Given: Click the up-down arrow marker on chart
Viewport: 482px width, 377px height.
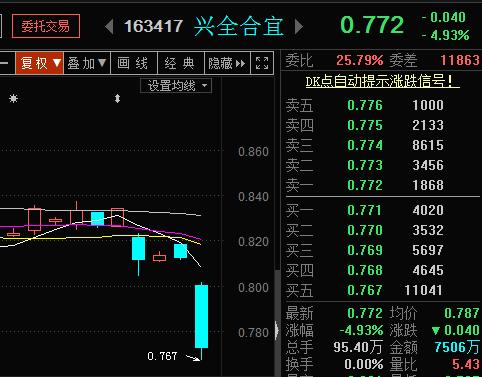Looking at the screenshot, I should pos(117,98).
